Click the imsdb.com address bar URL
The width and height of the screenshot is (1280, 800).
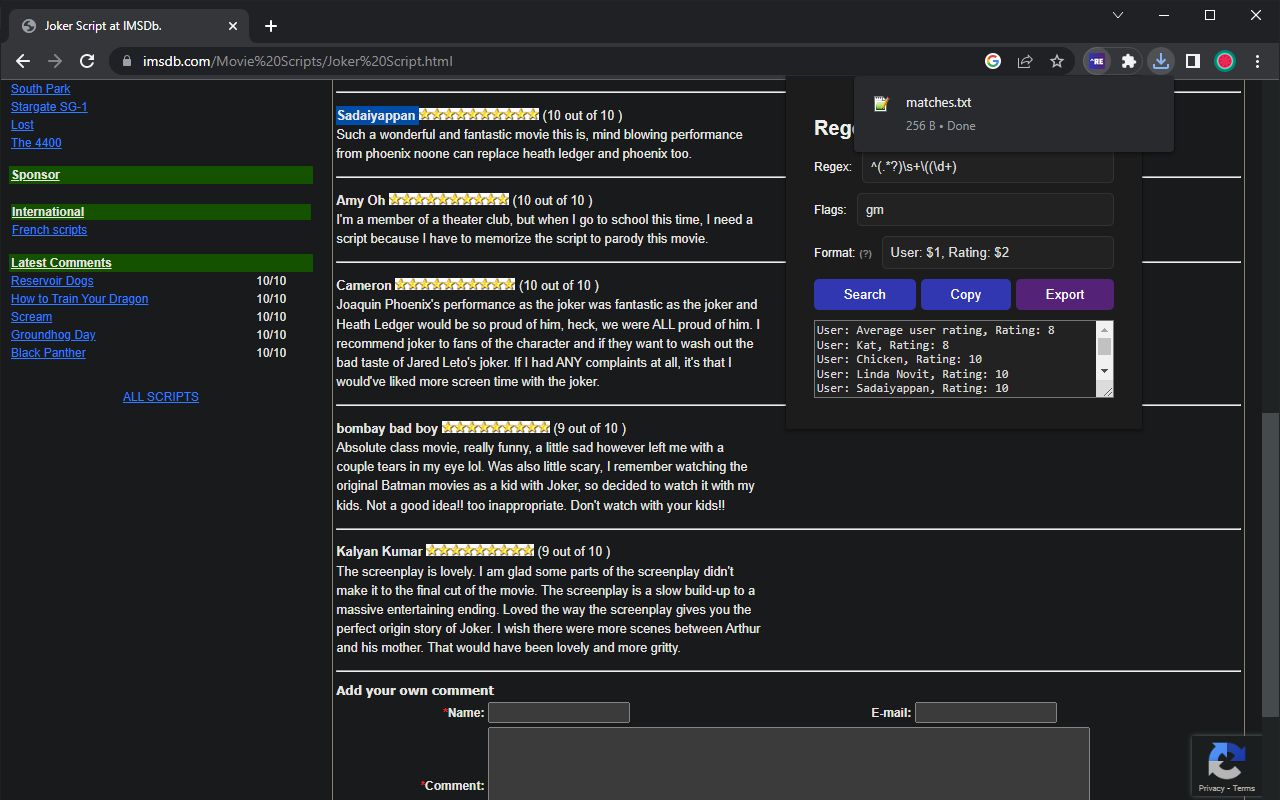[298, 61]
